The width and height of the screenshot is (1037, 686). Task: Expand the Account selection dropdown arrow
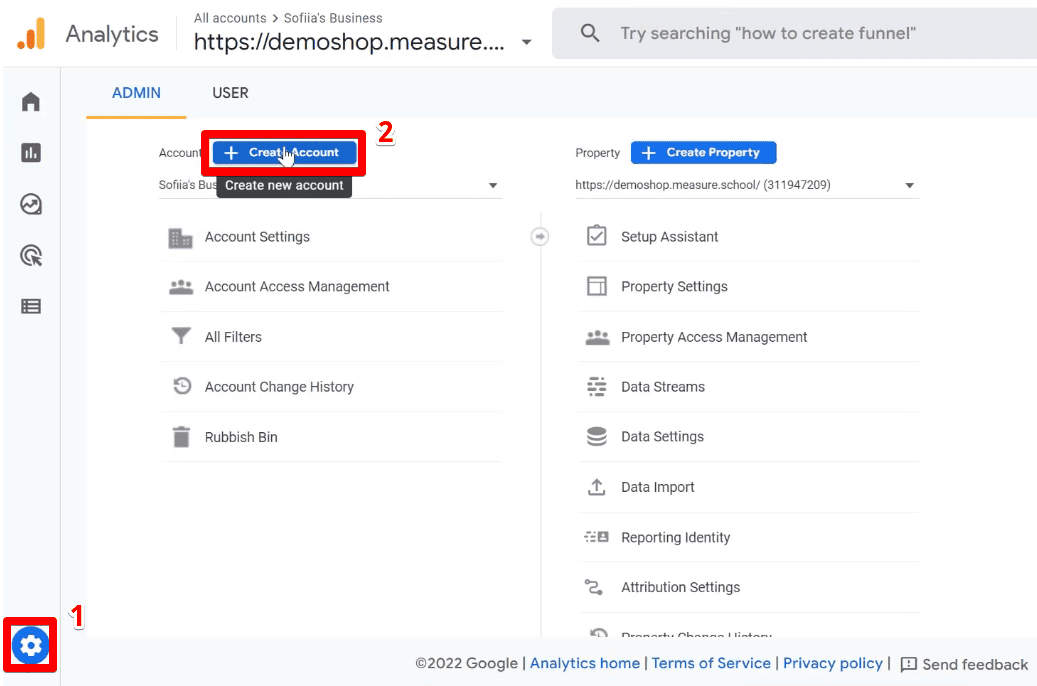click(x=493, y=185)
